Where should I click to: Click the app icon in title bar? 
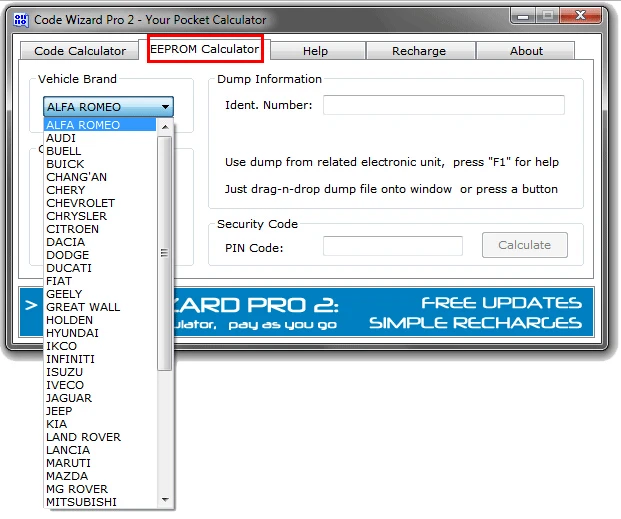pyautogui.click(x=21, y=19)
